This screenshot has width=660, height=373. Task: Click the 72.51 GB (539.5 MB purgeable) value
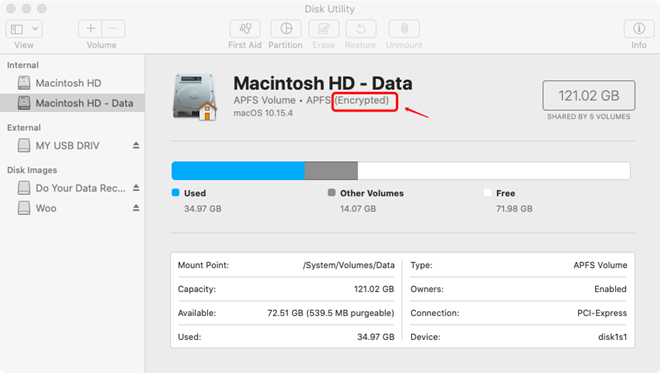click(331, 313)
